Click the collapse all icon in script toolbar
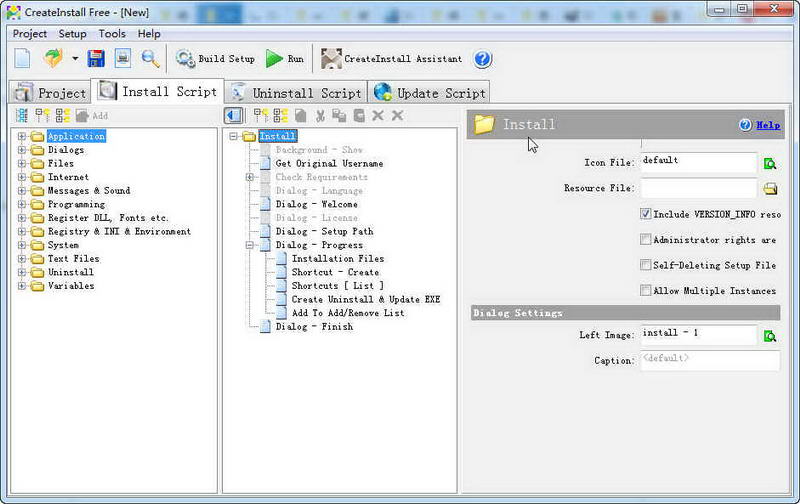 point(281,116)
